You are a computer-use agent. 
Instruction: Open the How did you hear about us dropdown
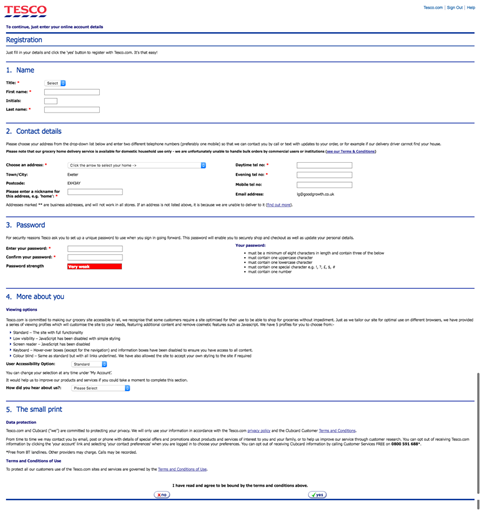pos(101,388)
